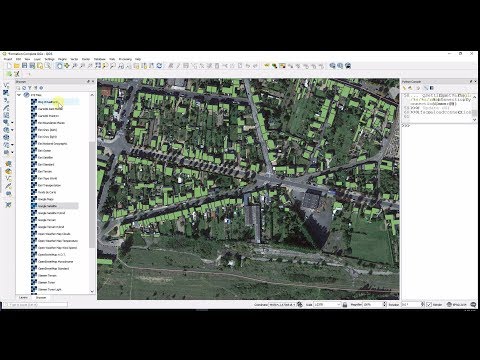This screenshot has width=480, height=360.
Task: Open the Plugins menu
Action: (x=62, y=59)
